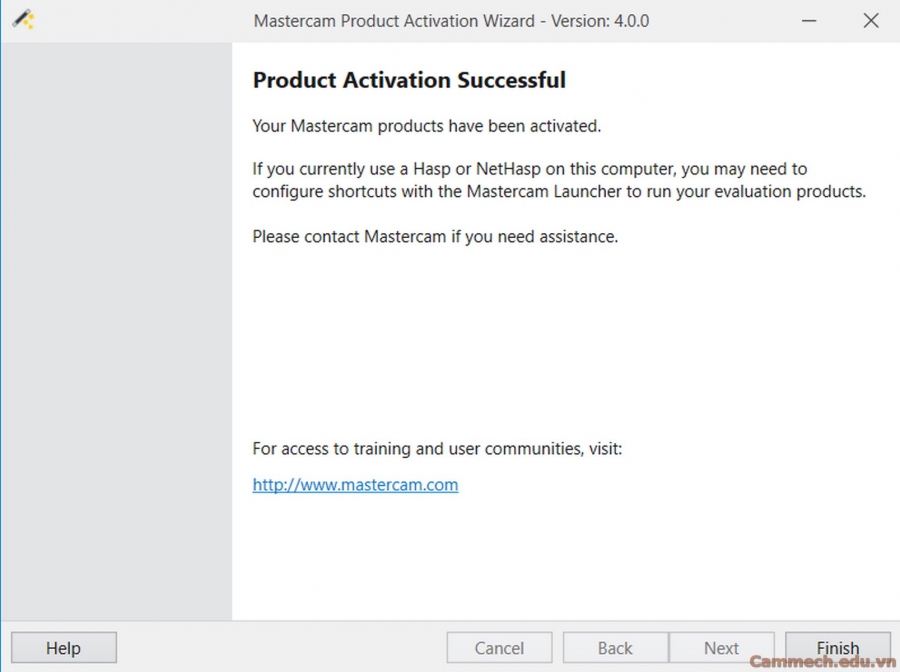
Task: Minimize the Activation Wizard window
Action: (x=811, y=20)
